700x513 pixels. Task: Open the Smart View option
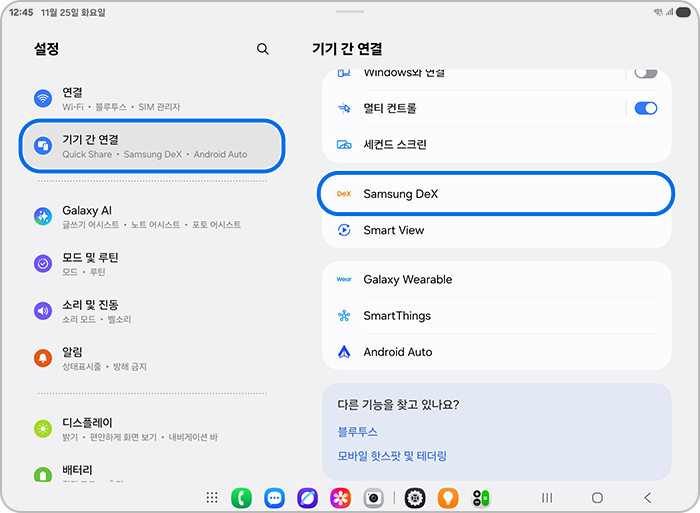496,230
